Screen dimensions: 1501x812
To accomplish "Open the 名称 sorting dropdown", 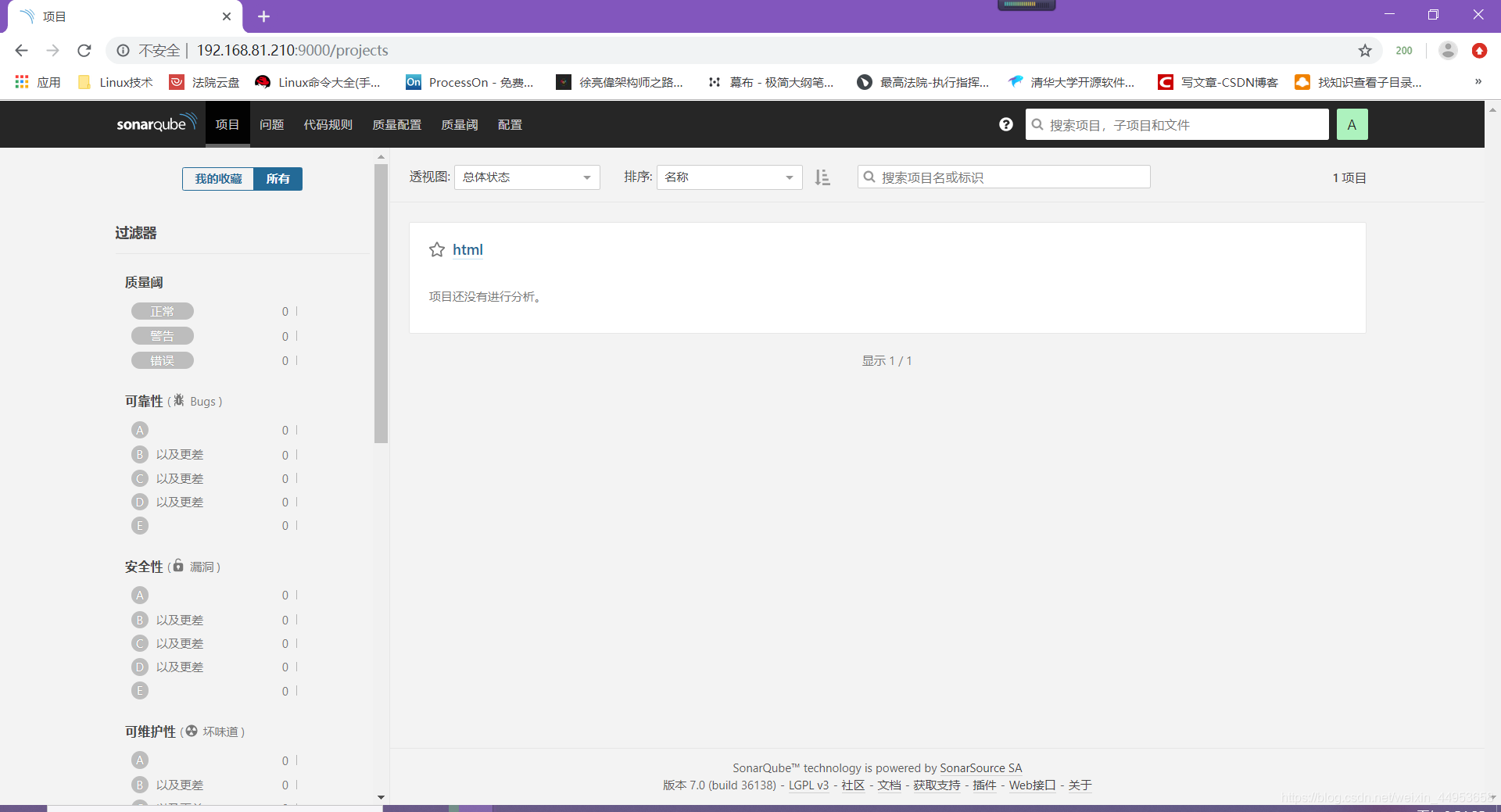I will pyautogui.click(x=729, y=177).
